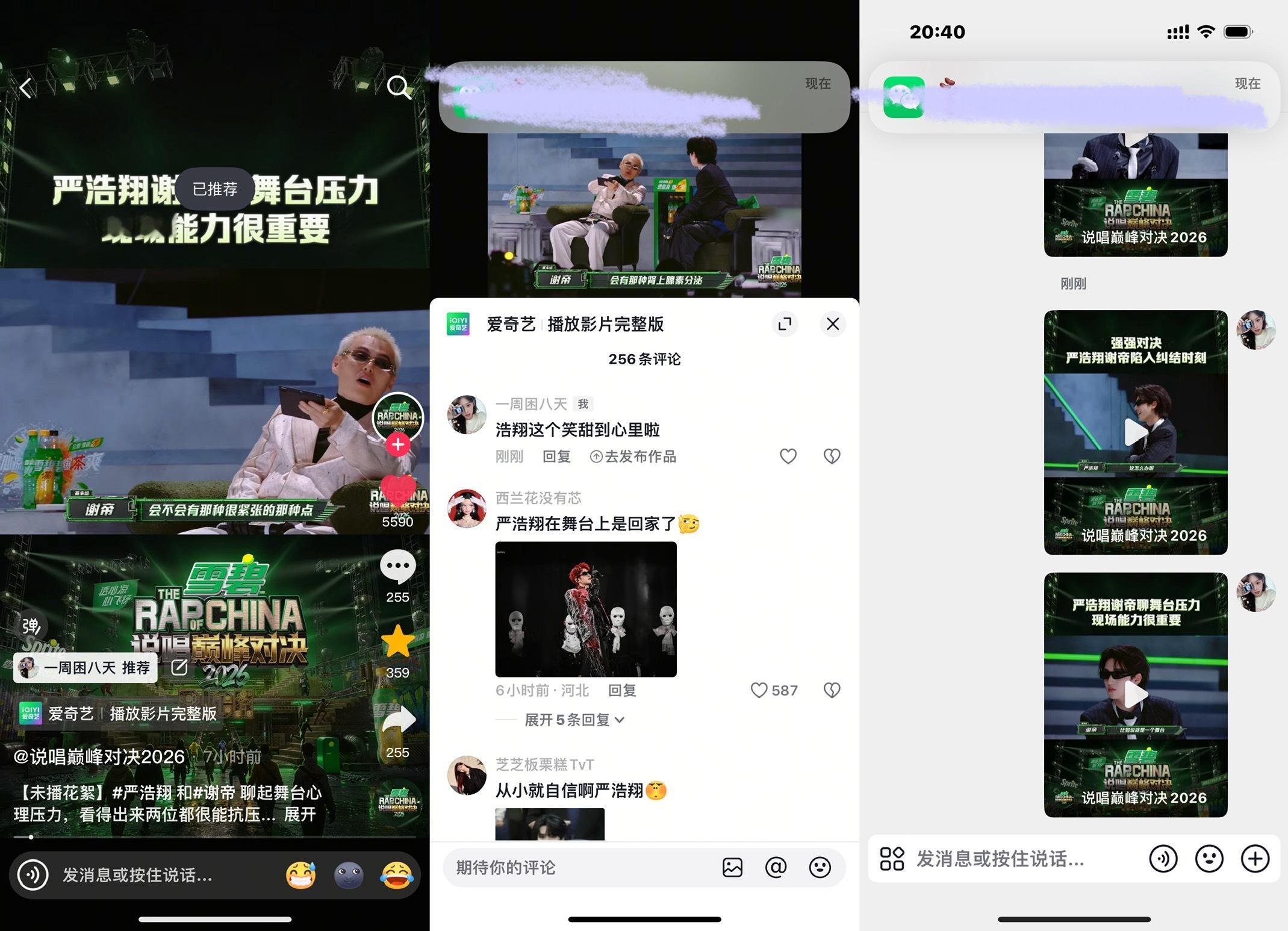Screen dimensions: 1288x931
Task: Open the 西兰花没有芯 commenter avatar
Action: (467, 509)
